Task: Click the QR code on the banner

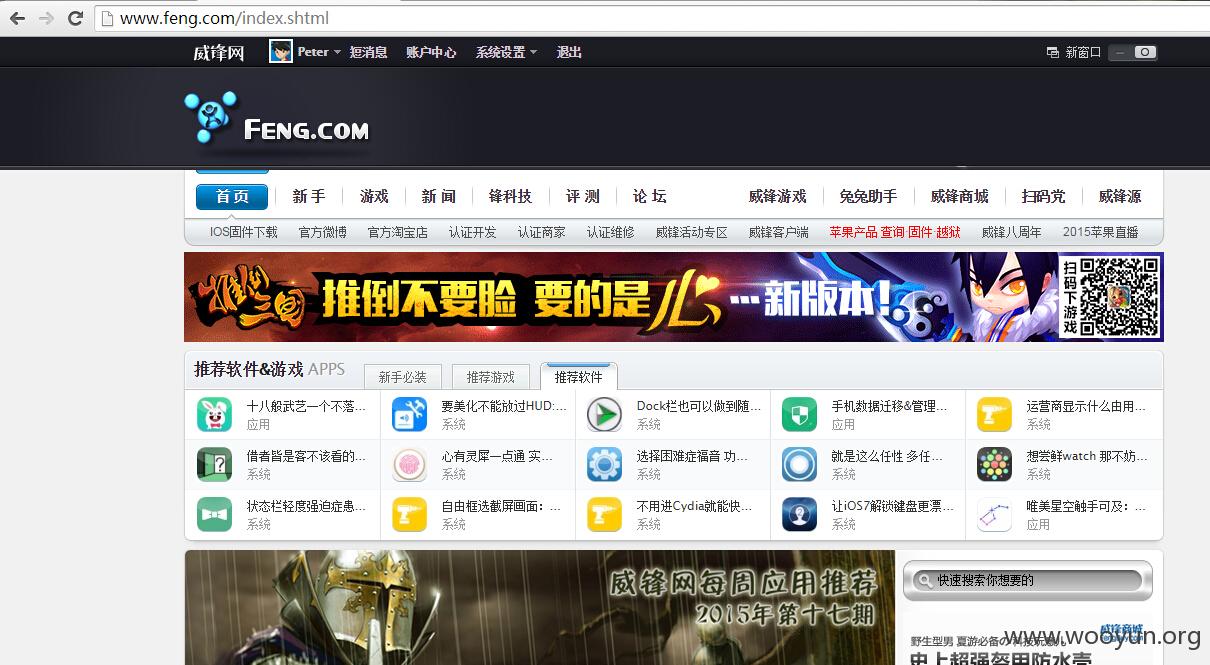Action: (x=1120, y=297)
